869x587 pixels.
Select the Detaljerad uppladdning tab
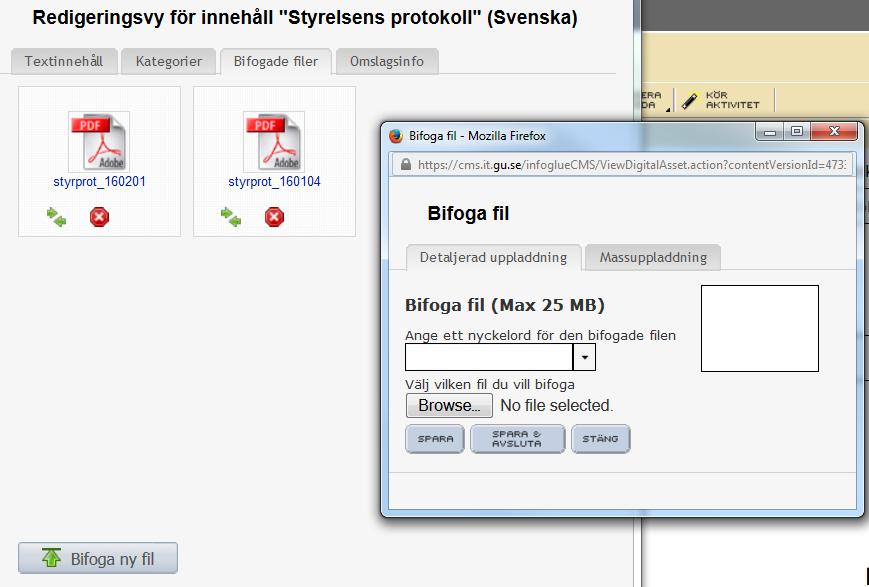tap(493, 257)
